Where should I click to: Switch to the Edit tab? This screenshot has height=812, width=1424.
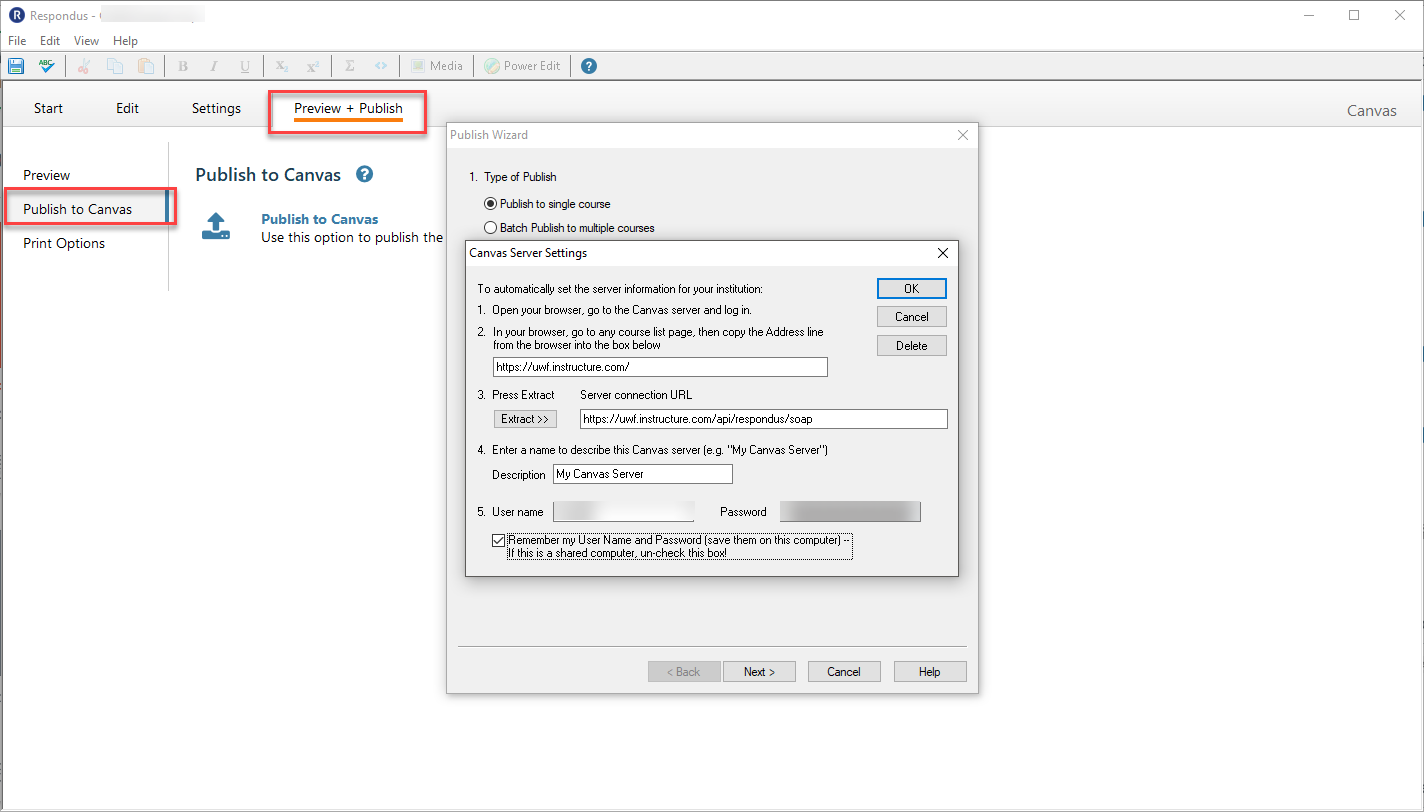tap(127, 108)
